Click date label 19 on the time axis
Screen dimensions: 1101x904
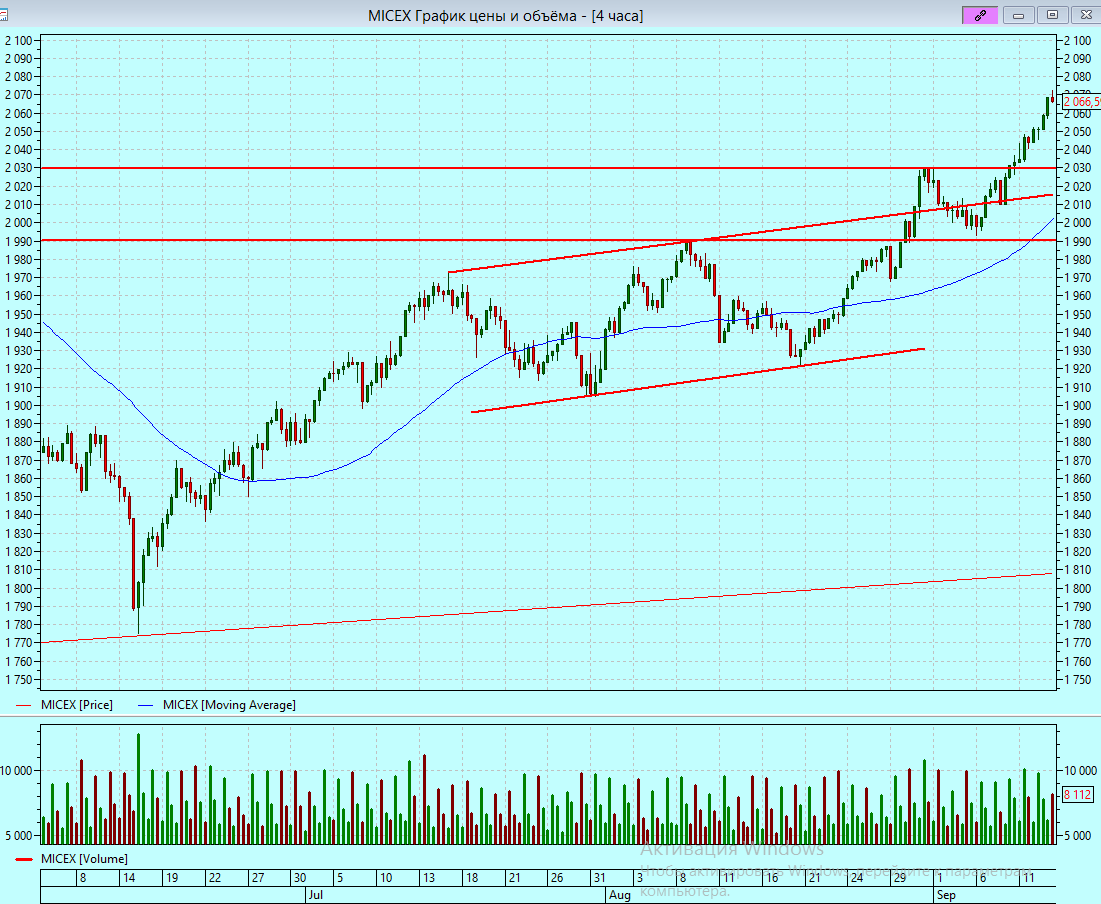pyautogui.click(x=172, y=877)
